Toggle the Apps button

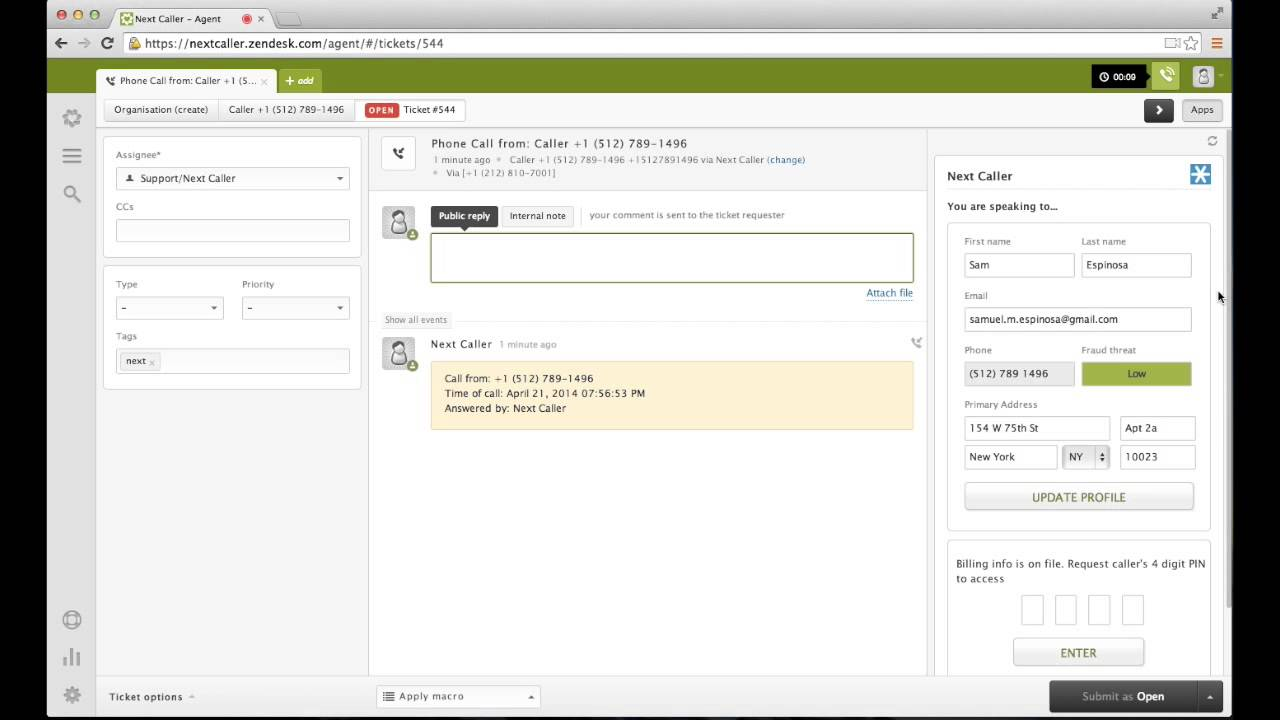click(x=1202, y=110)
